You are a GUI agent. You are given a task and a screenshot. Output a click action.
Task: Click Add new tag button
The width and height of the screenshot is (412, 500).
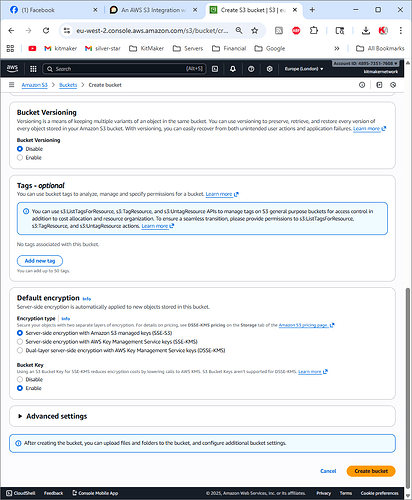click(x=40, y=261)
